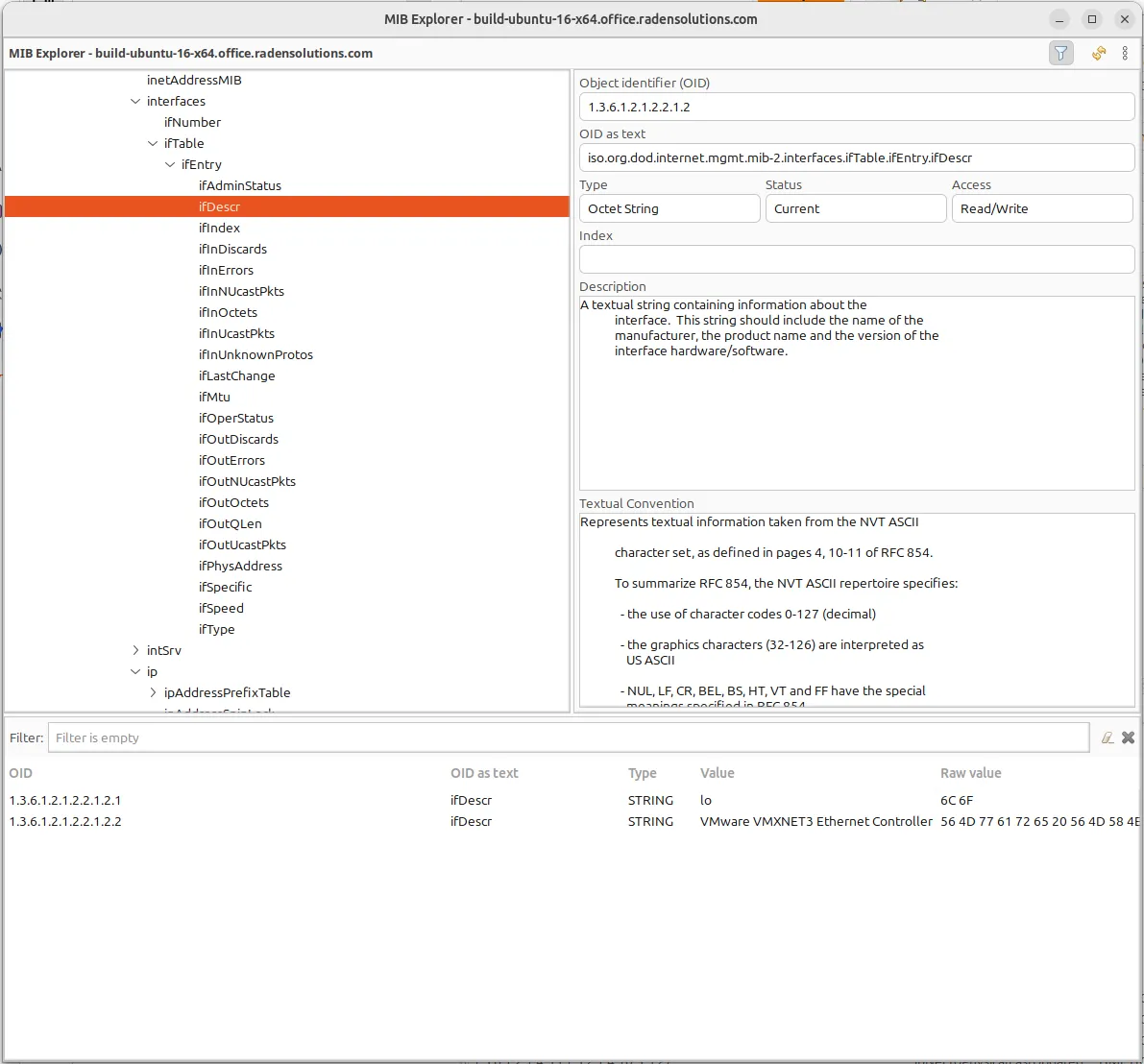Click in the Filter input field
This screenshot has width=1144, height=1064.
pos(384,738)
